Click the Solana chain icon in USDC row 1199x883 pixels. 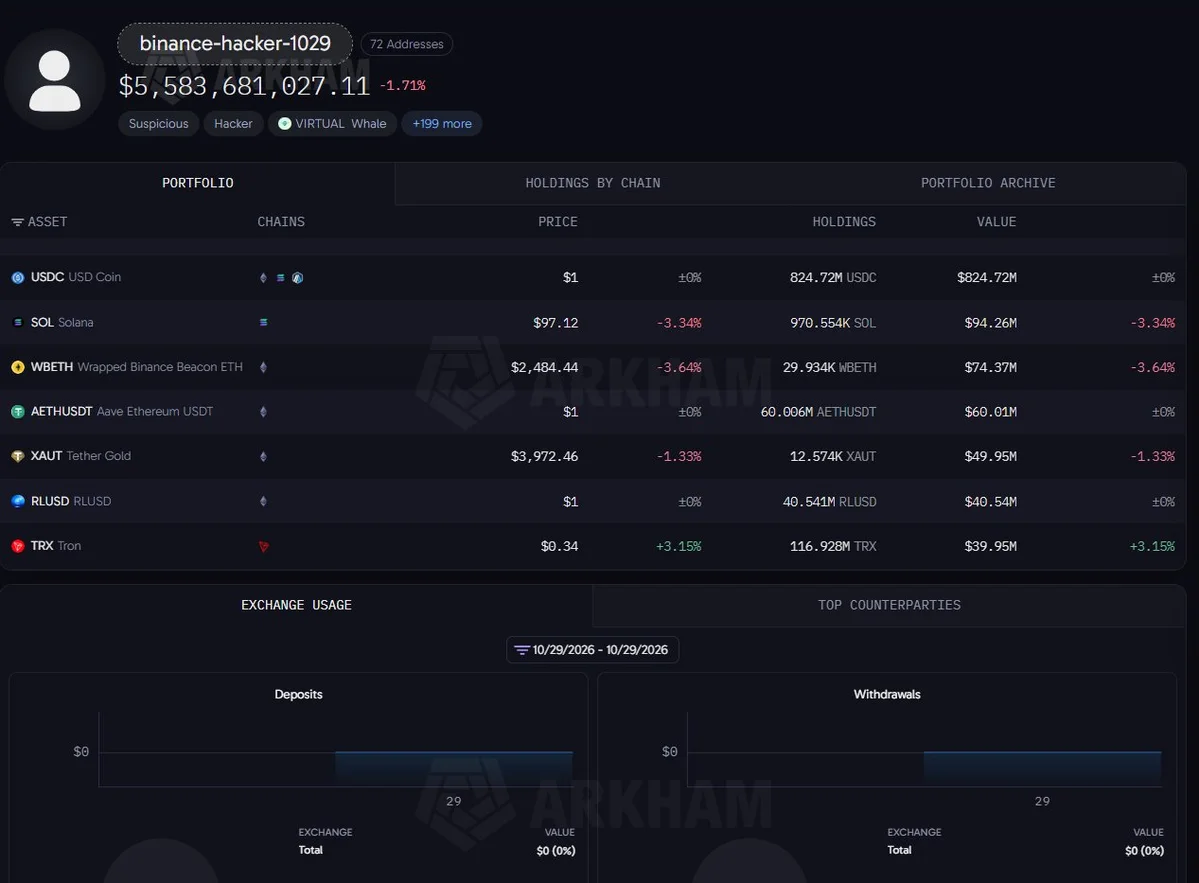click(x=281, y=278)
